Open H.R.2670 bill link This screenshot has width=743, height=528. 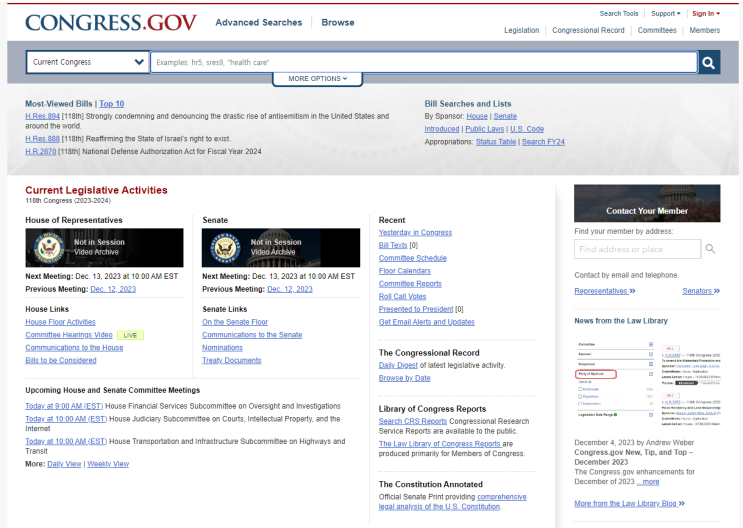(41, 152)
